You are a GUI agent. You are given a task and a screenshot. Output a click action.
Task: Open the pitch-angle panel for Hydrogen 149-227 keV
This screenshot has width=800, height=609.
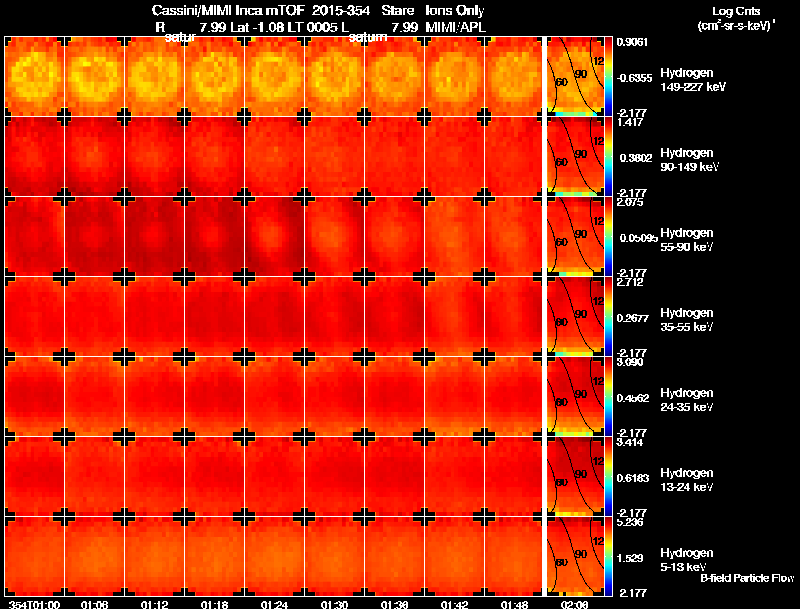[x=576, y=76]
